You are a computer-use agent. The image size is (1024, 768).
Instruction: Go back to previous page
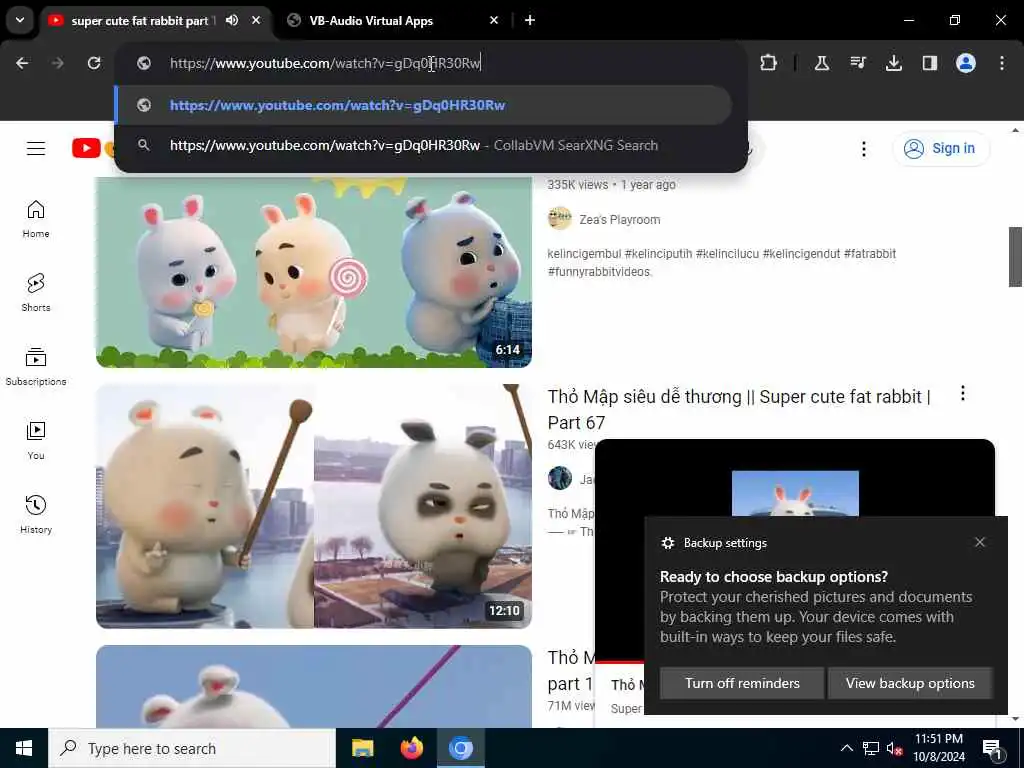pyautogui.click(x=22, y=63)
